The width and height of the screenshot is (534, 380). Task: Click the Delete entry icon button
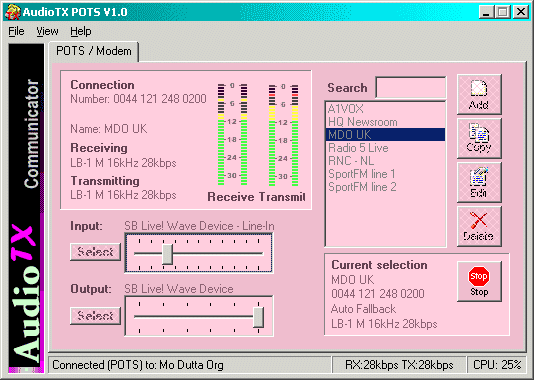479,226
